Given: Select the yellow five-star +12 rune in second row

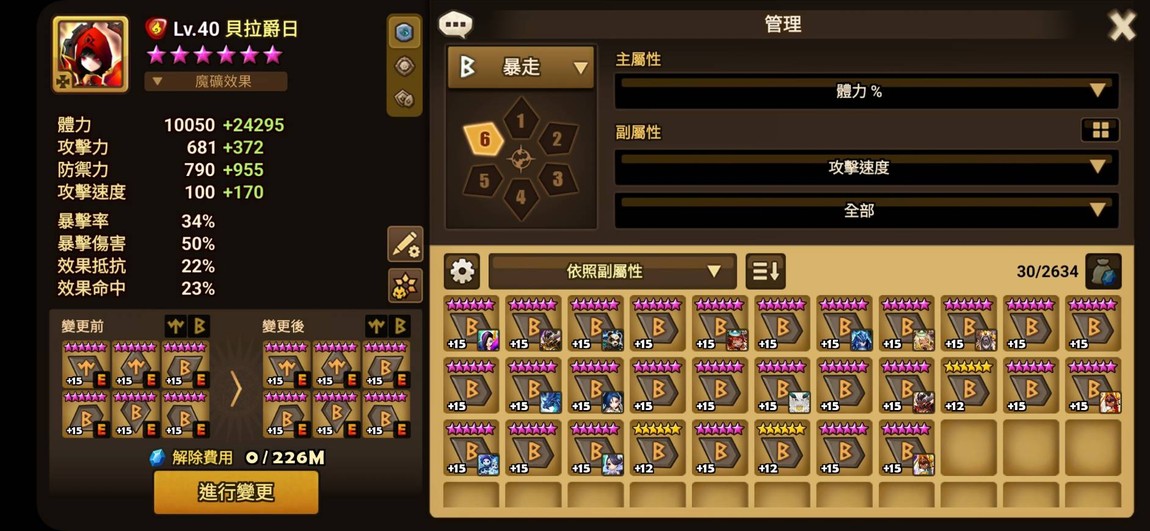Looking at the screenshot, I should click(x=969, y=386).
